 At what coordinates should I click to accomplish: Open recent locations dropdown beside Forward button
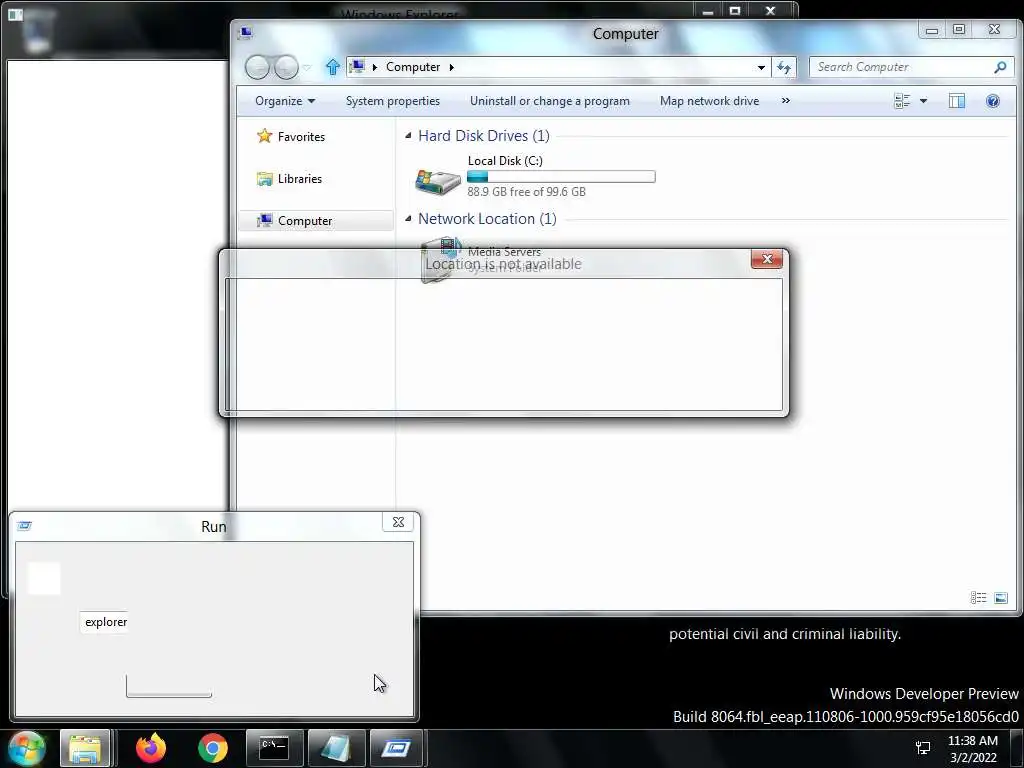click(x=307, y=68)
